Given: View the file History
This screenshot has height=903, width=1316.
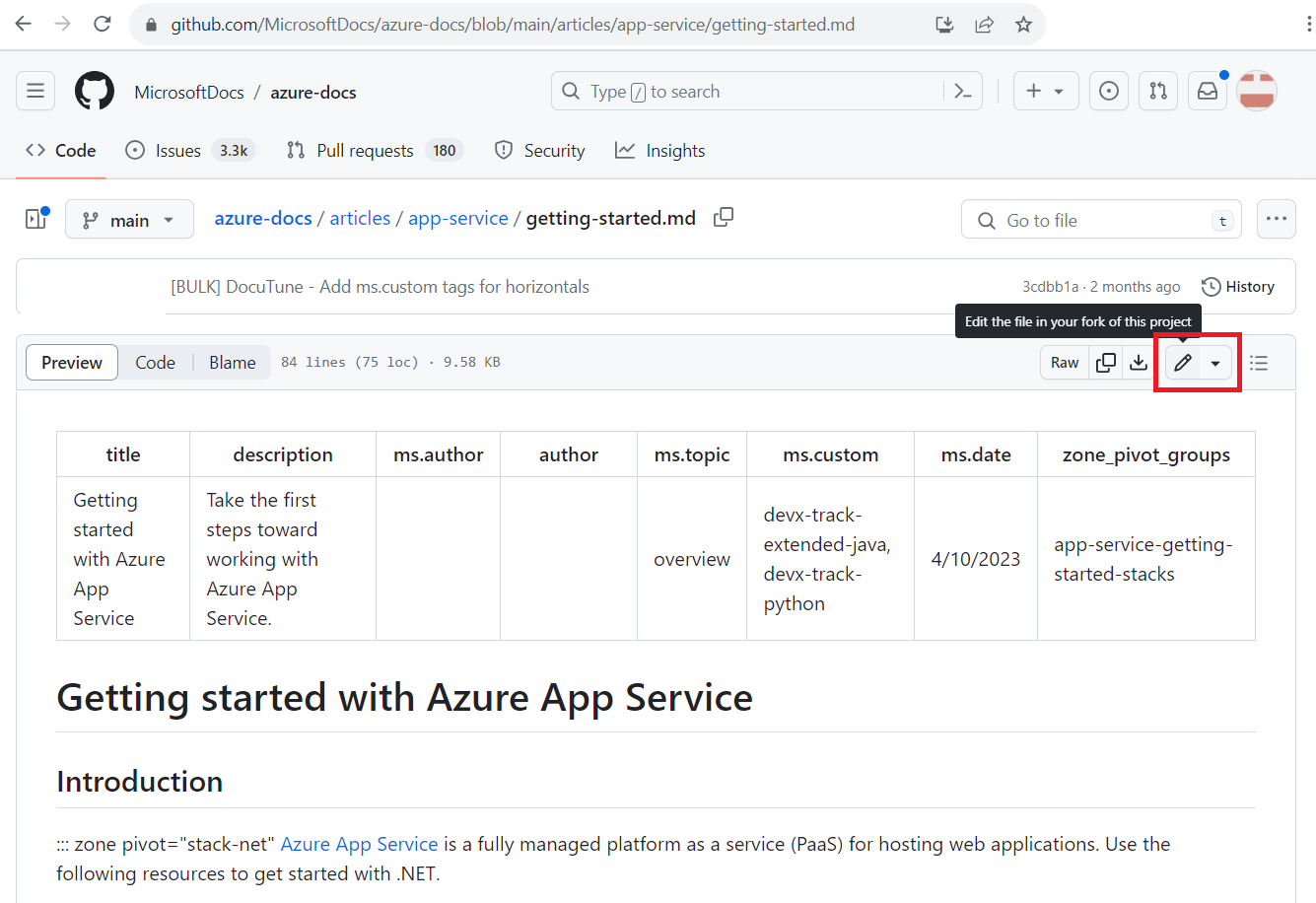Looking at the screenshot, I should (x=1237, y=286).
